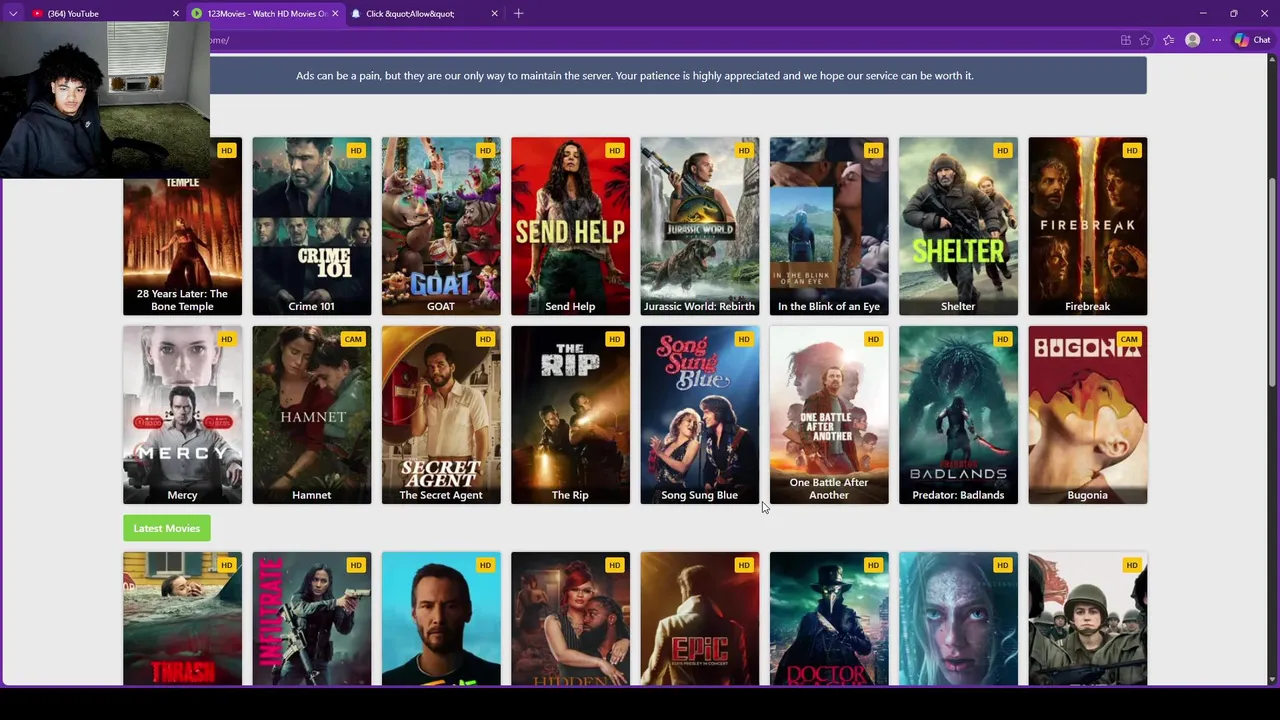Open the Thrash poster in Latest Movies
This screenshot has width=1280, height=720.
point(182,619)
